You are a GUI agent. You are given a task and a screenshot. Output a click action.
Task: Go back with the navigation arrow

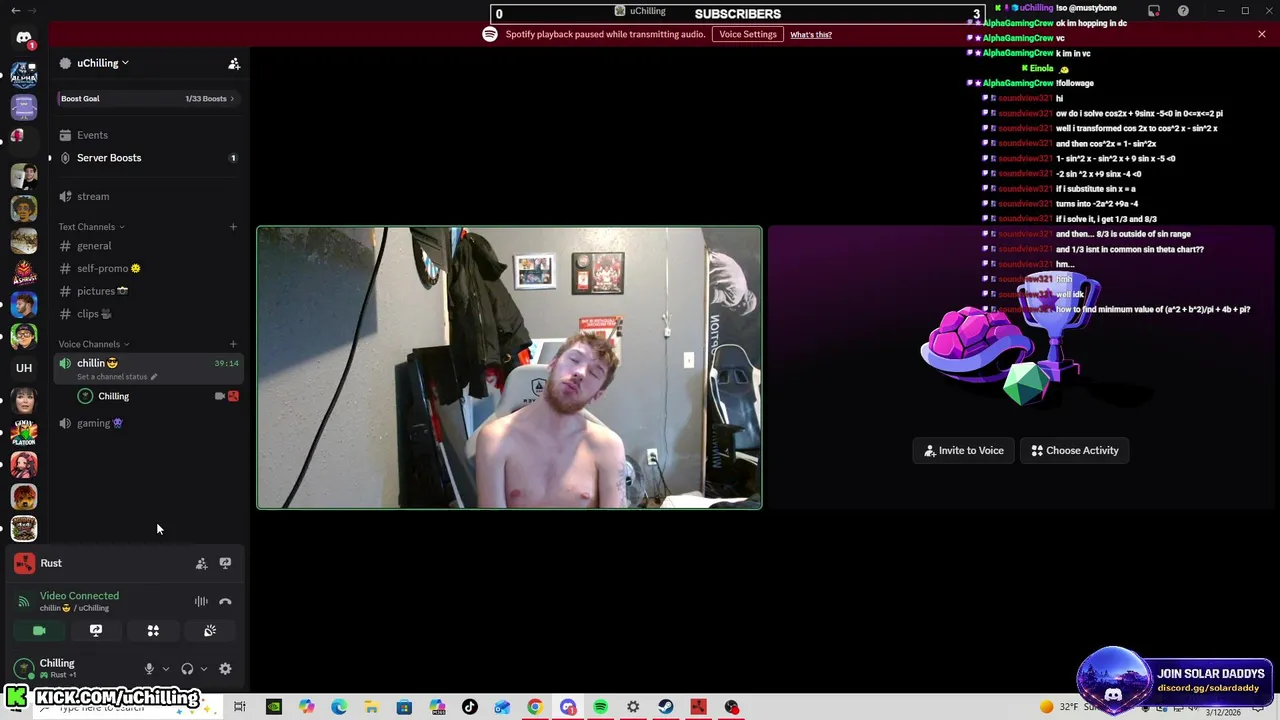click(16, 10)
